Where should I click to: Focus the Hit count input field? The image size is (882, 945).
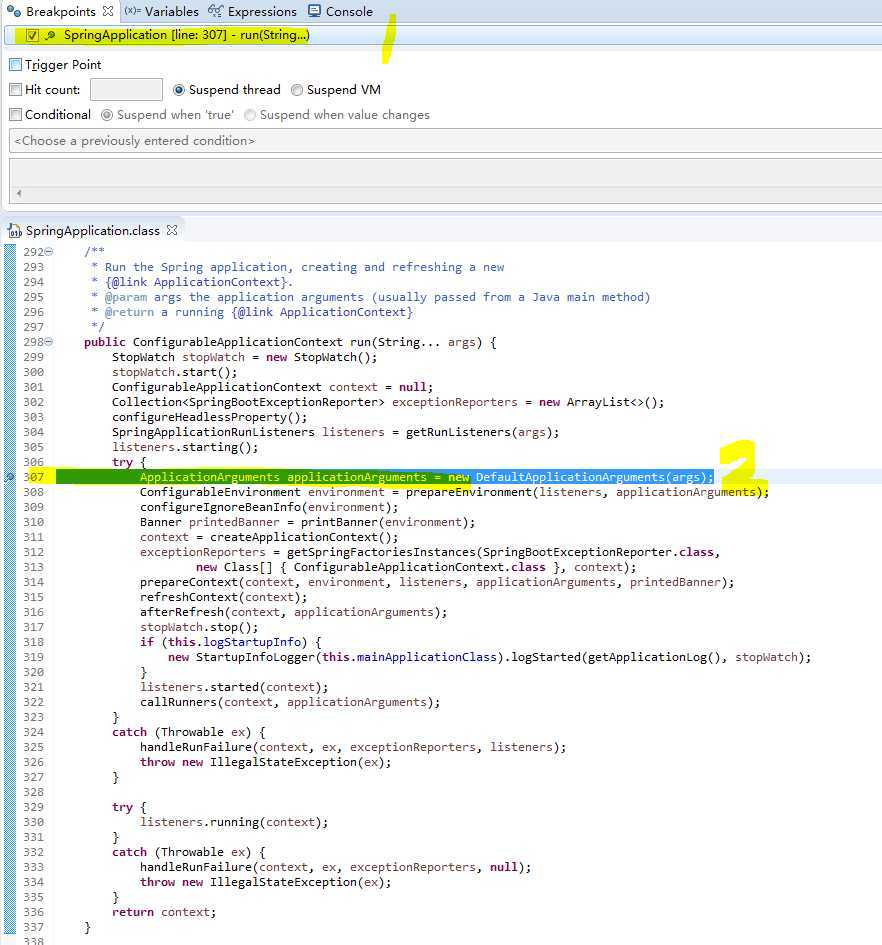[x=126, y=90]
